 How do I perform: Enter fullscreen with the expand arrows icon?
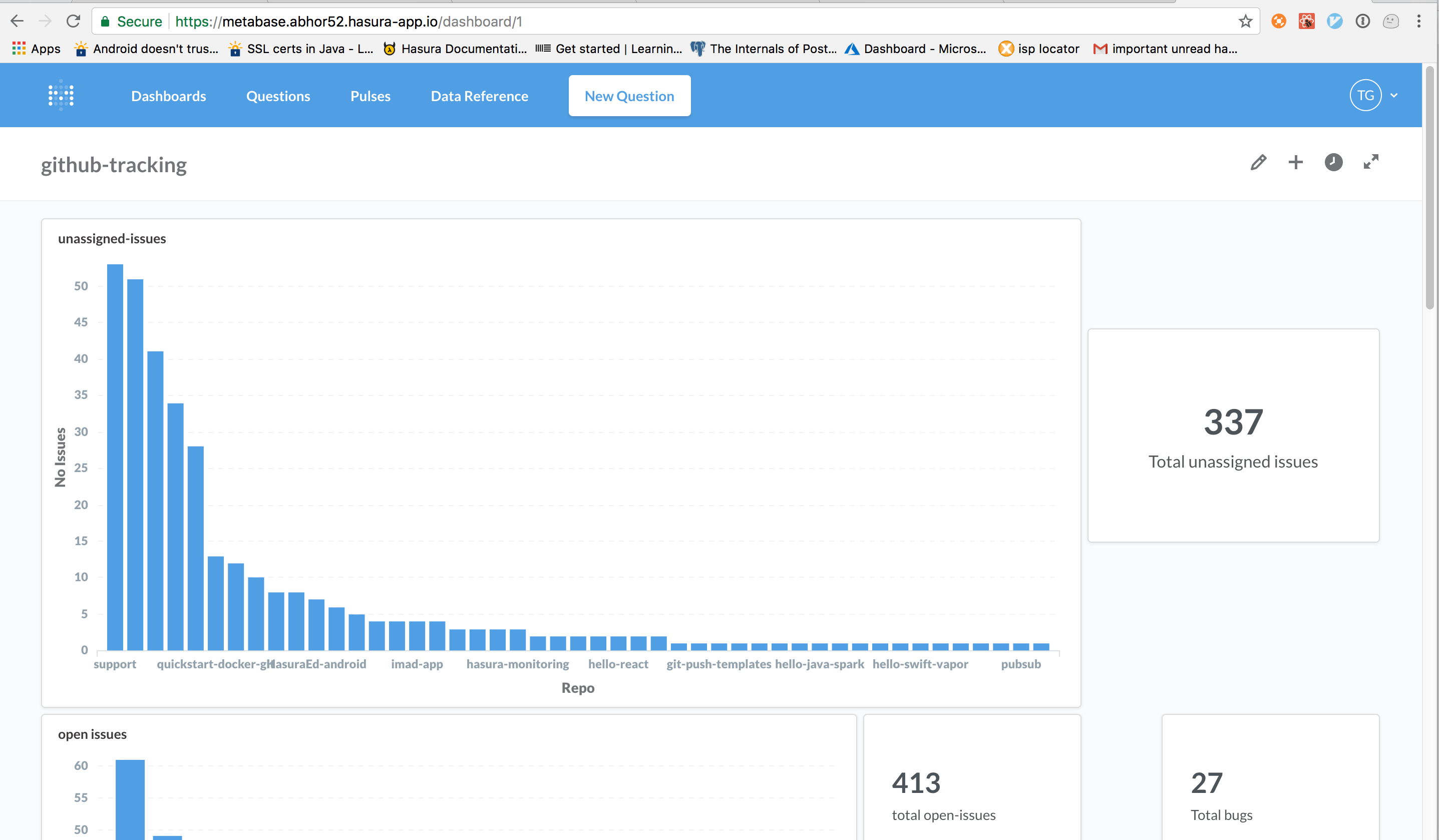tap(1371, 162)
